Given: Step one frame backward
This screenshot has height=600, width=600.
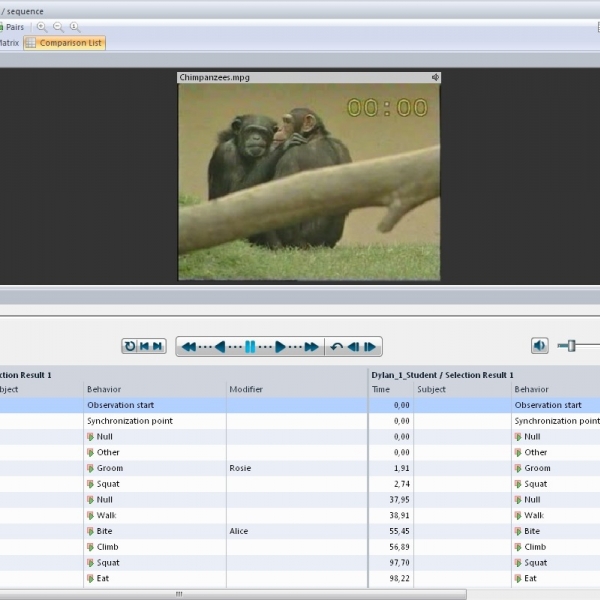Looking at the screenshot, I should coord(353,347).
